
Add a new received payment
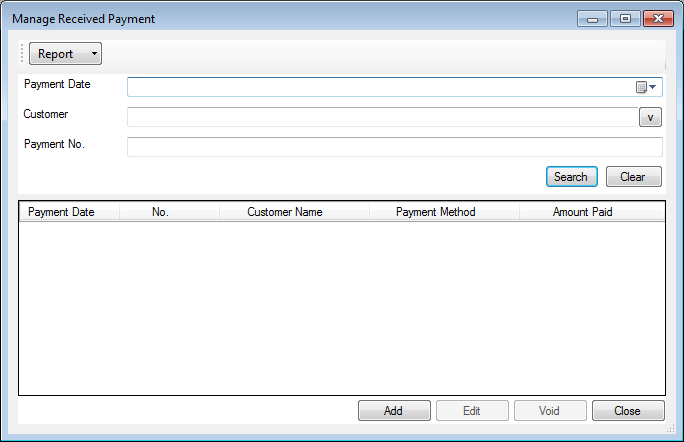pyautogui.click(x=394, y=411)
